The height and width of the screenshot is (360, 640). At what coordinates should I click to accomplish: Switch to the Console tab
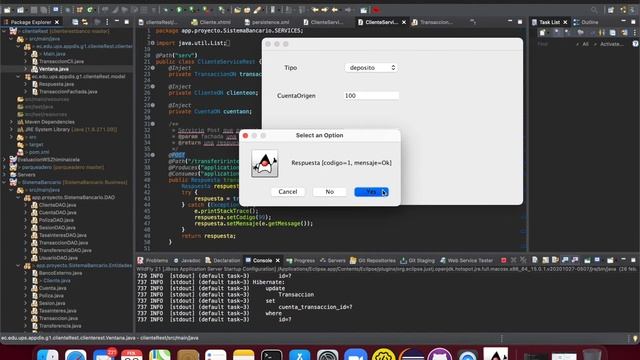click(262, 260)
